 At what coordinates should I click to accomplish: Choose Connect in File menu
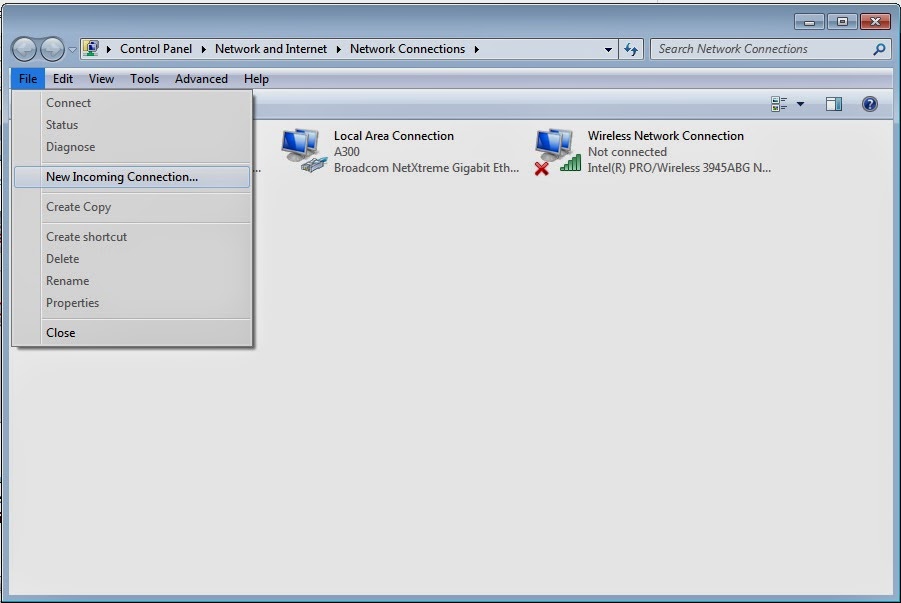pyautogui.click(x=132, y=103)
